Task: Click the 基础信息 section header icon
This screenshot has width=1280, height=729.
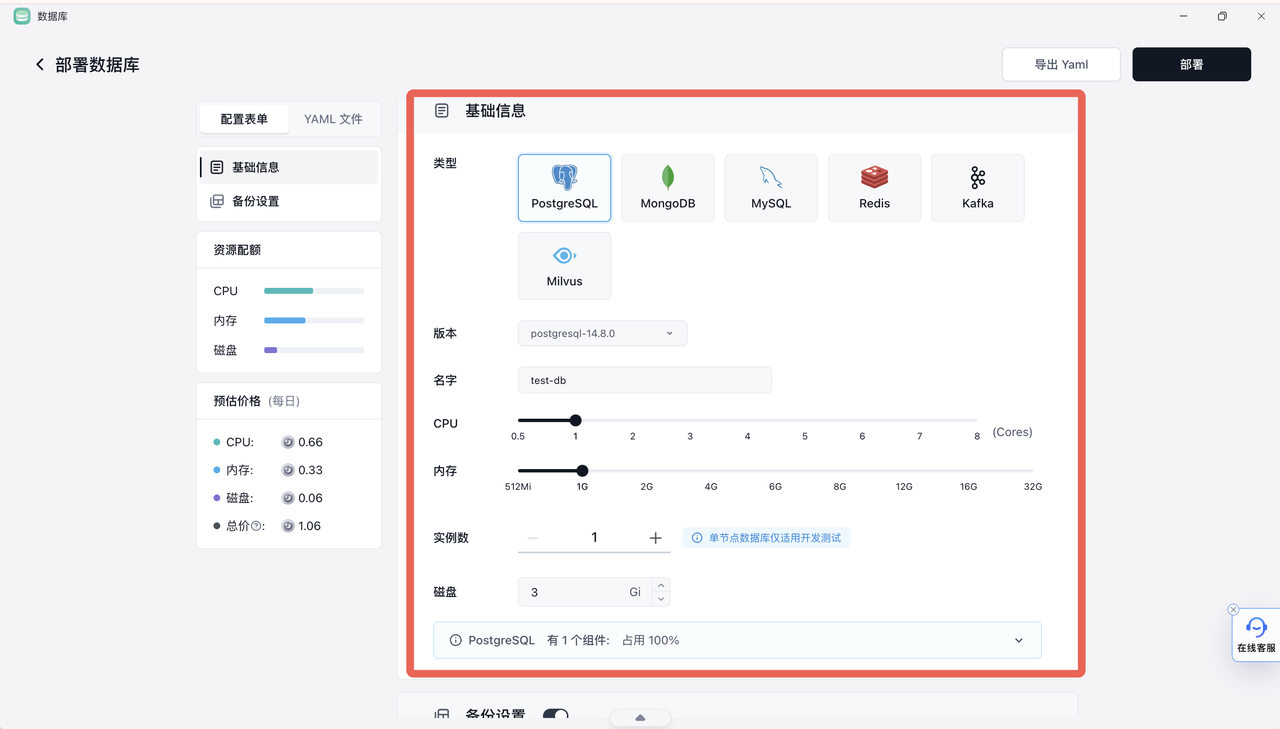Action: tap(442, 111)
